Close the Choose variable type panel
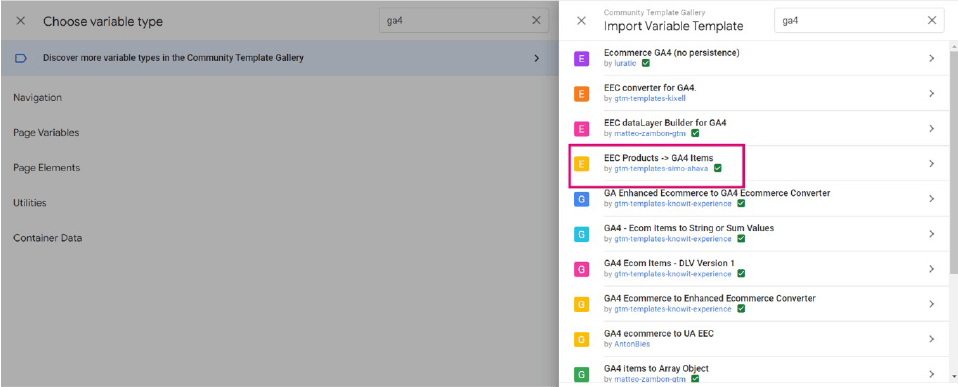Image resolution: width=958 pixels, height=387 pixels. tap(21, 21)
